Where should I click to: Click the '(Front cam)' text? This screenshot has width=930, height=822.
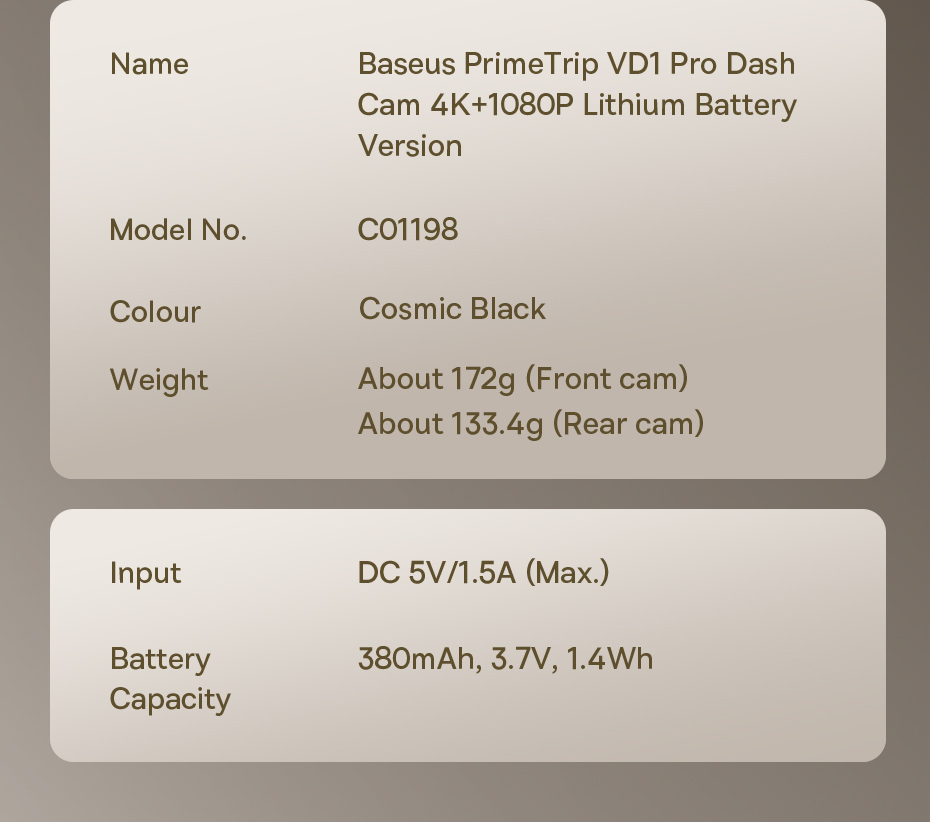tap(606, 379)
